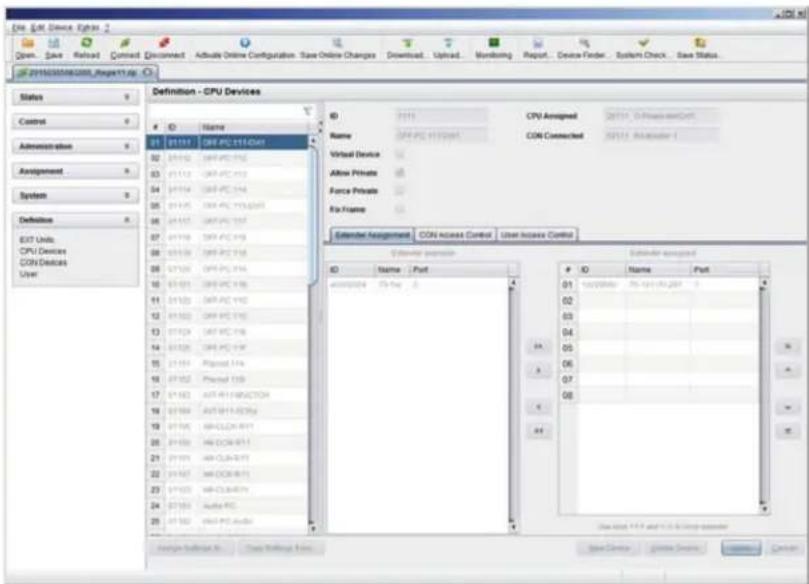Click the highlighted Apply button
The image size is (809, 584).
[x=741, y=548]
